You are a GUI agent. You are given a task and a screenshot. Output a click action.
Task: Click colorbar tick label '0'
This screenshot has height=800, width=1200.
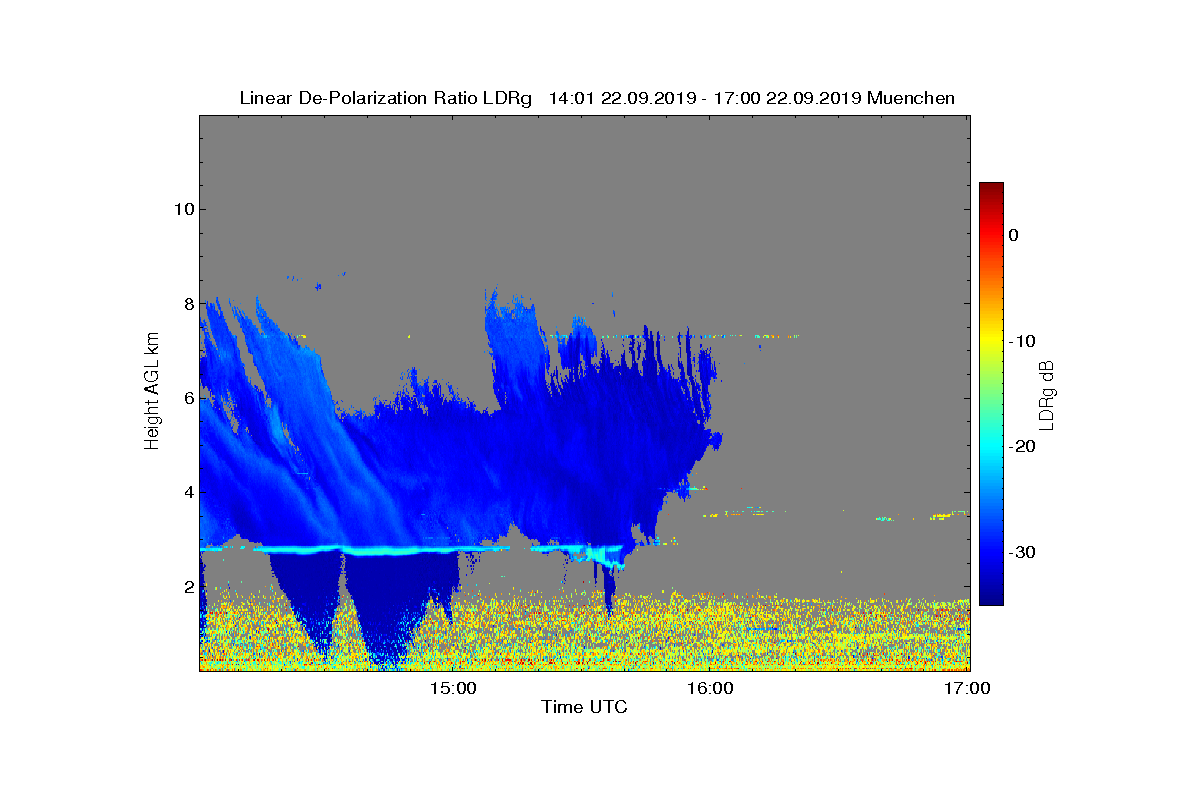1014,235
